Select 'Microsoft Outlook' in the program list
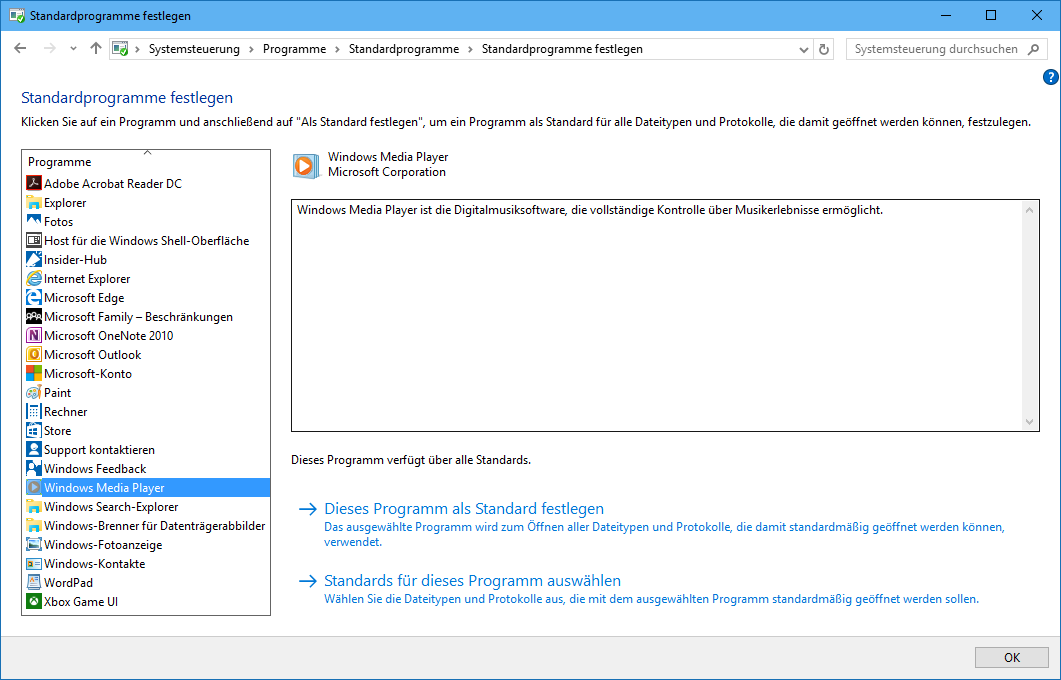1061x680 pixels. [x=93, y=354]
